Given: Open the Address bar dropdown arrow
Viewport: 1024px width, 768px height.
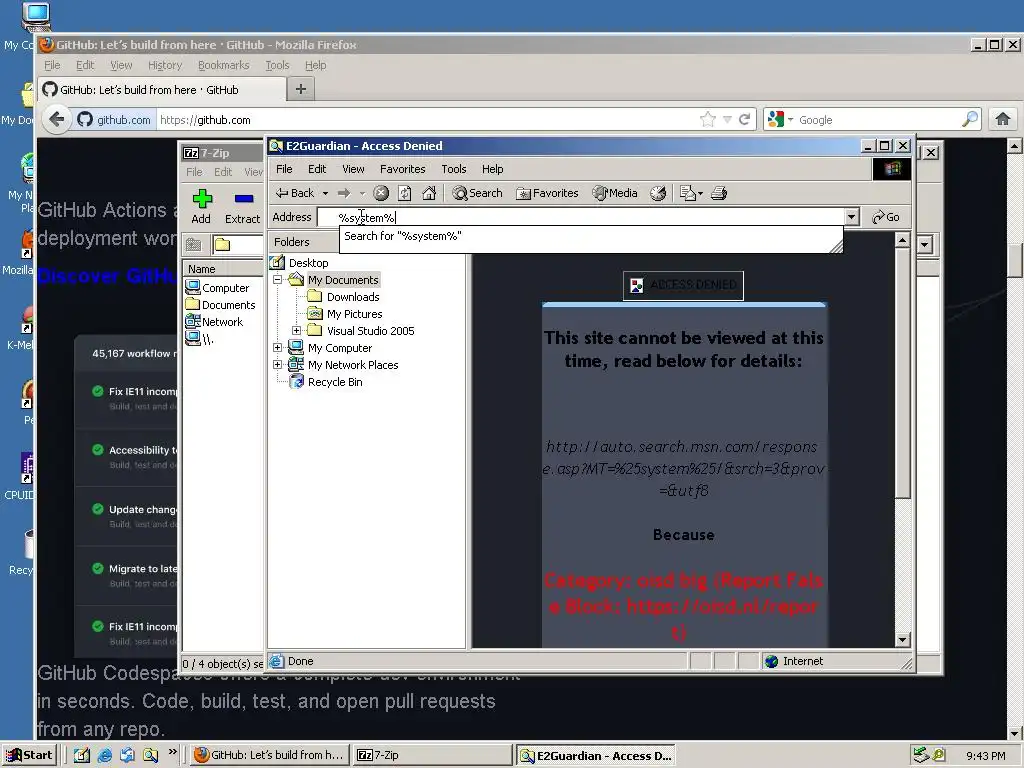Looking at the screenshot, I should [x=851, y=217].
